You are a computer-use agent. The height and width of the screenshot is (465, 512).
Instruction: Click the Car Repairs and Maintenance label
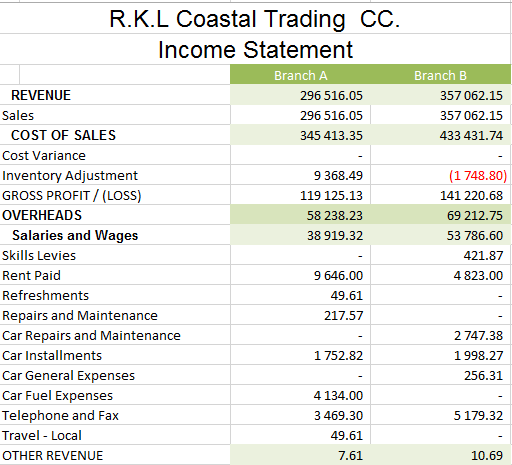[x=91, y=336]
